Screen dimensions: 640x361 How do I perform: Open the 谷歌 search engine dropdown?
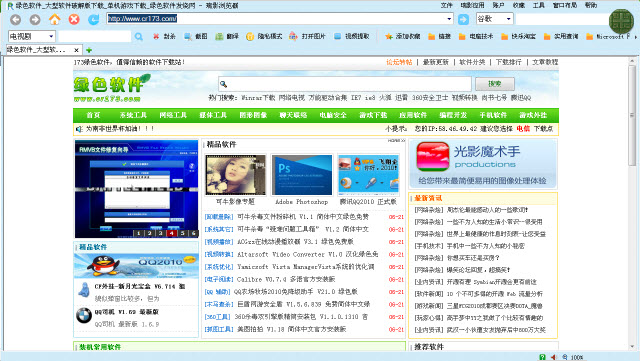(x=508, y=19)
